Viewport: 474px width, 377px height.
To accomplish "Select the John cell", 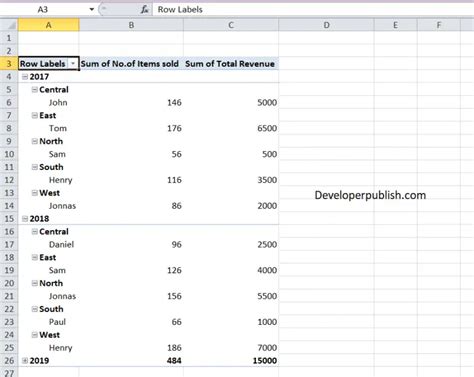I will 48,103.
